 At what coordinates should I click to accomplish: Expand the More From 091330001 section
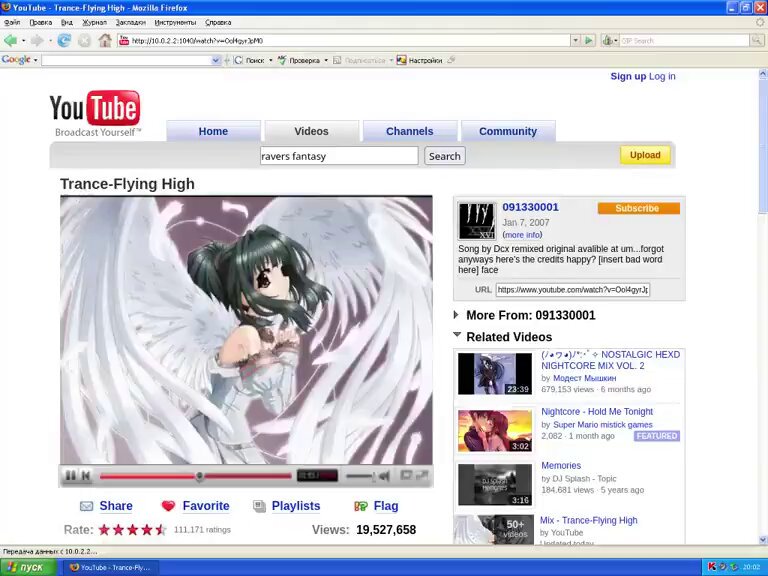457,315
